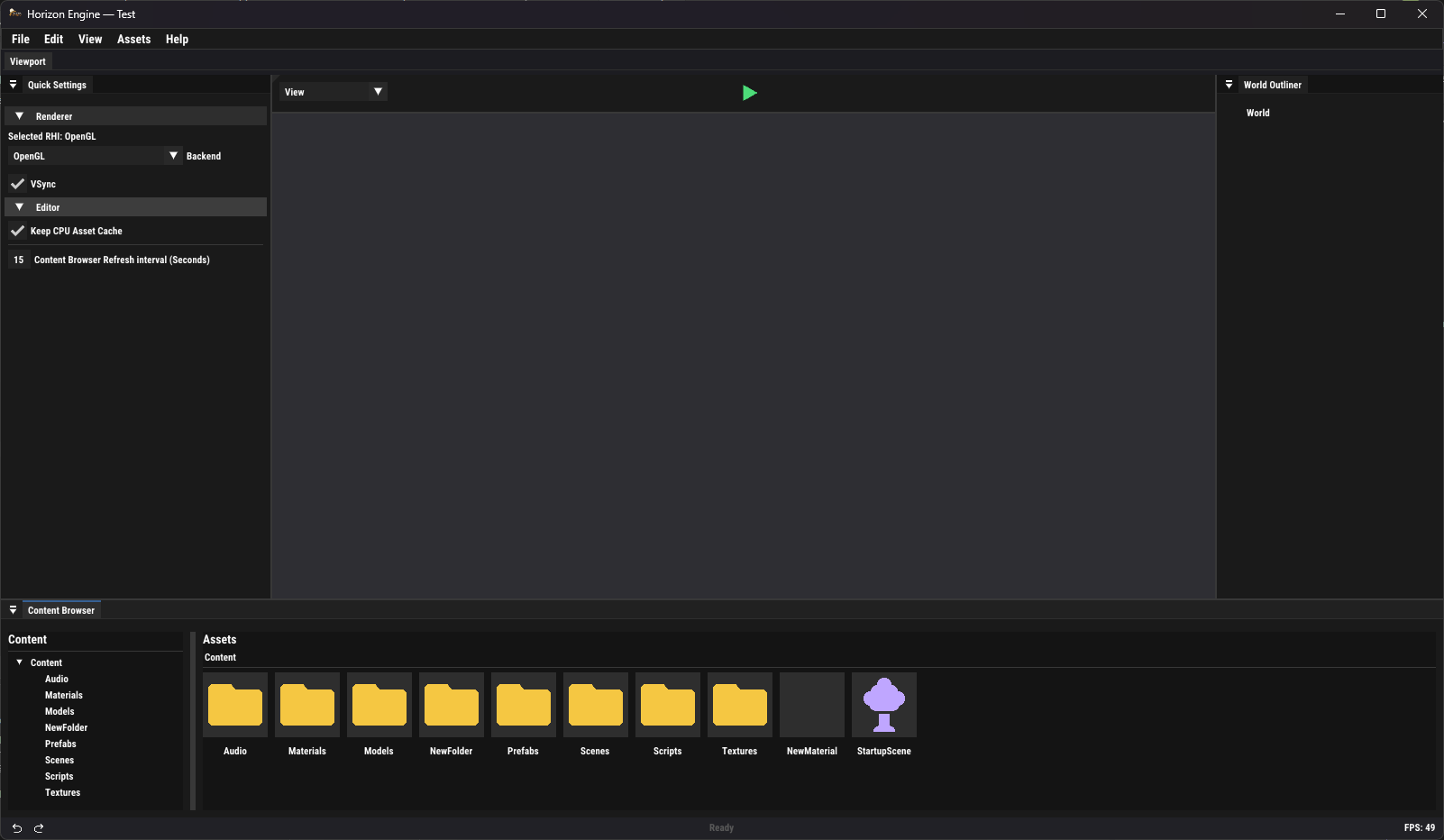1444x840 pixels.
Task: Select NewFolder in the Content tree
Action: pyautogui.click(x=67, y=727)
